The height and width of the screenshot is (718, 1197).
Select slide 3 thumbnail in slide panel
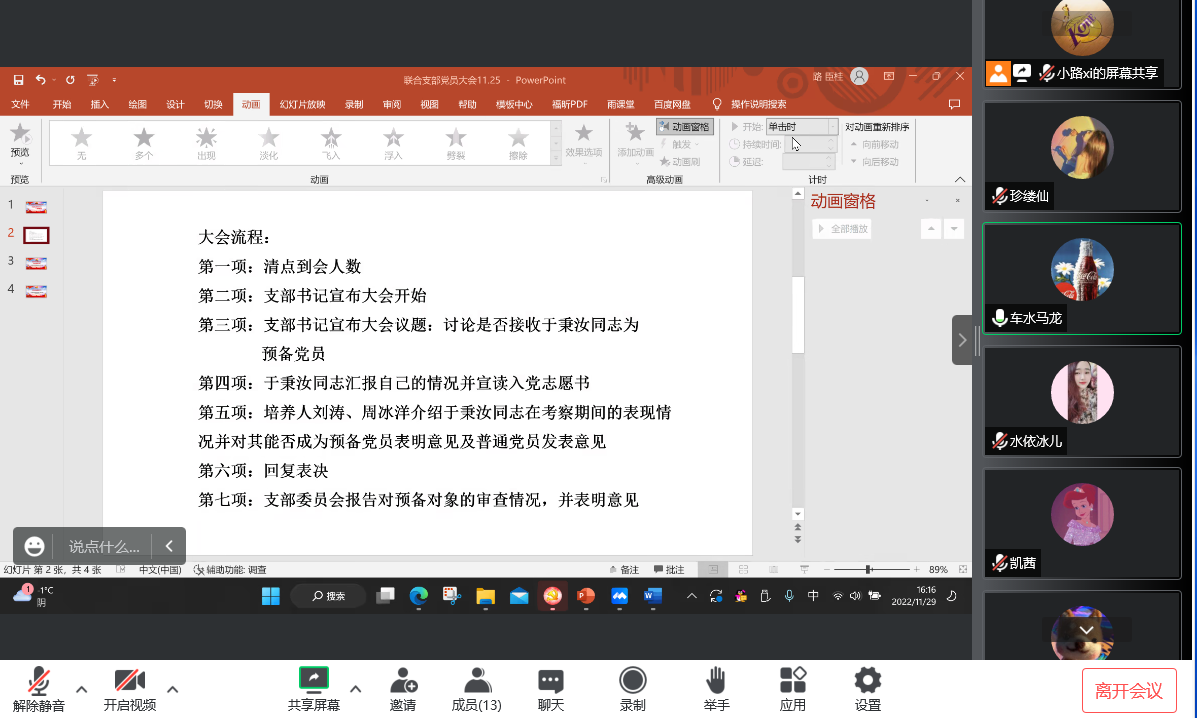pos(36,263)
